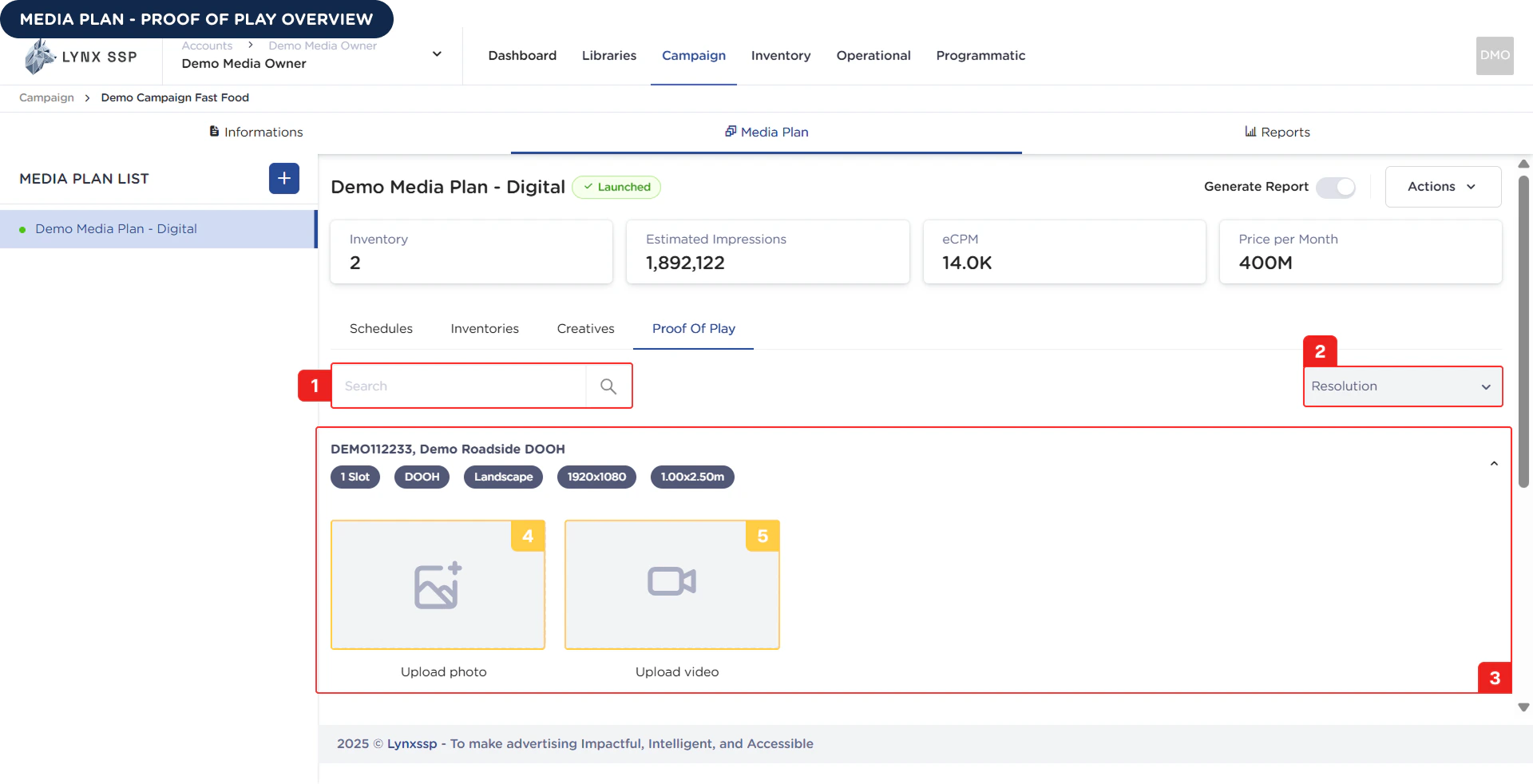Switch to the Reports tab
The width and height of the screenshot is (1533, 784).
point(1277,133)
